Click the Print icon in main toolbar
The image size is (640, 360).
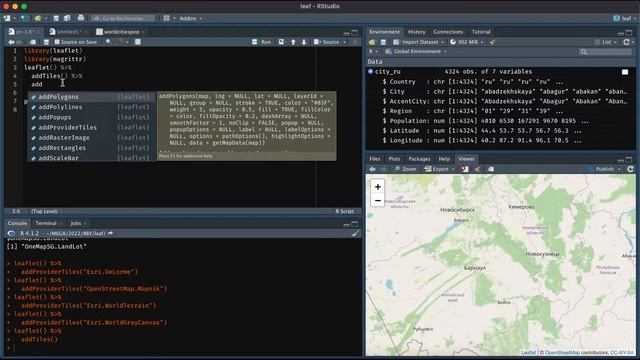pyautogui.click(x=81, y=18)
